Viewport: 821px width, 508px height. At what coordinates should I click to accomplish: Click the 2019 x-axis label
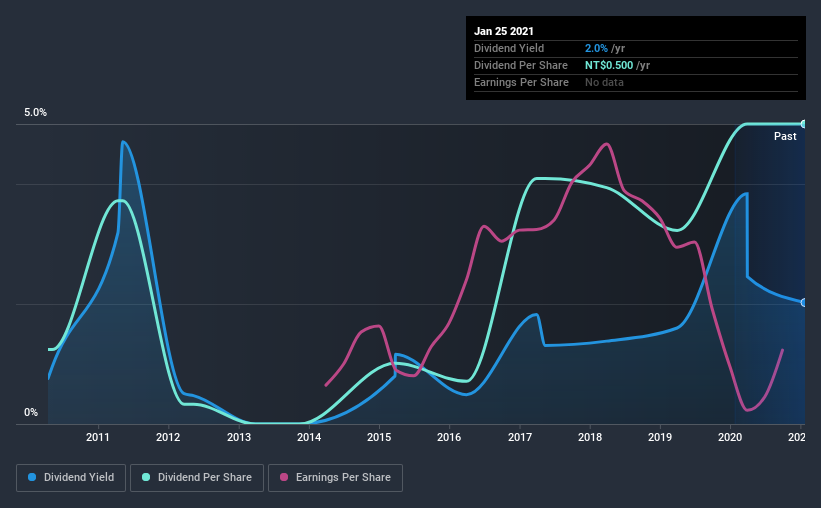[x=660, y=437]
